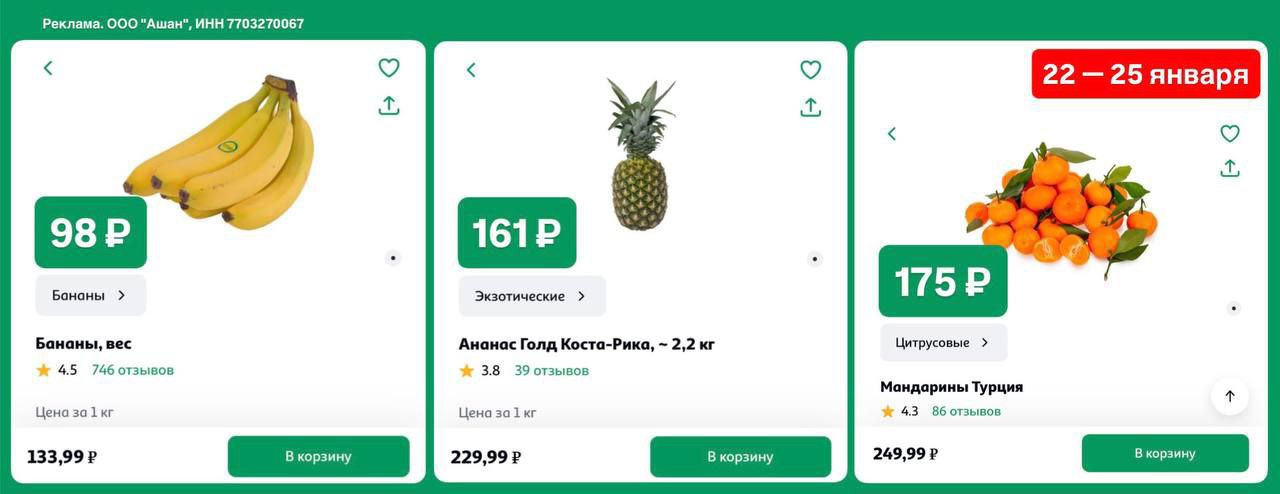Open the 86 отзывов reviews link
1280x494 pixels.
(x=966, y=411)
